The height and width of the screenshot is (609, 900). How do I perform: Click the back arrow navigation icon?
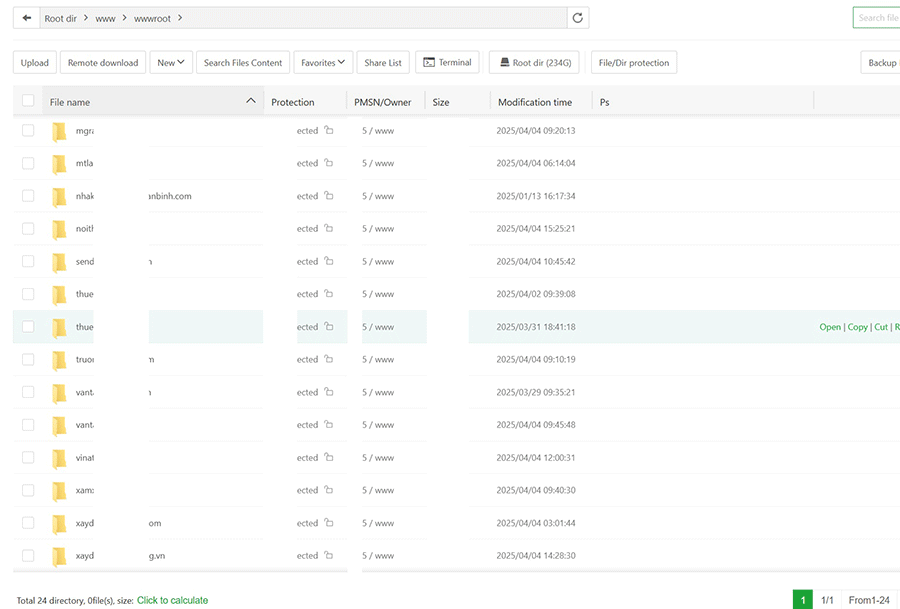point(27,18)
